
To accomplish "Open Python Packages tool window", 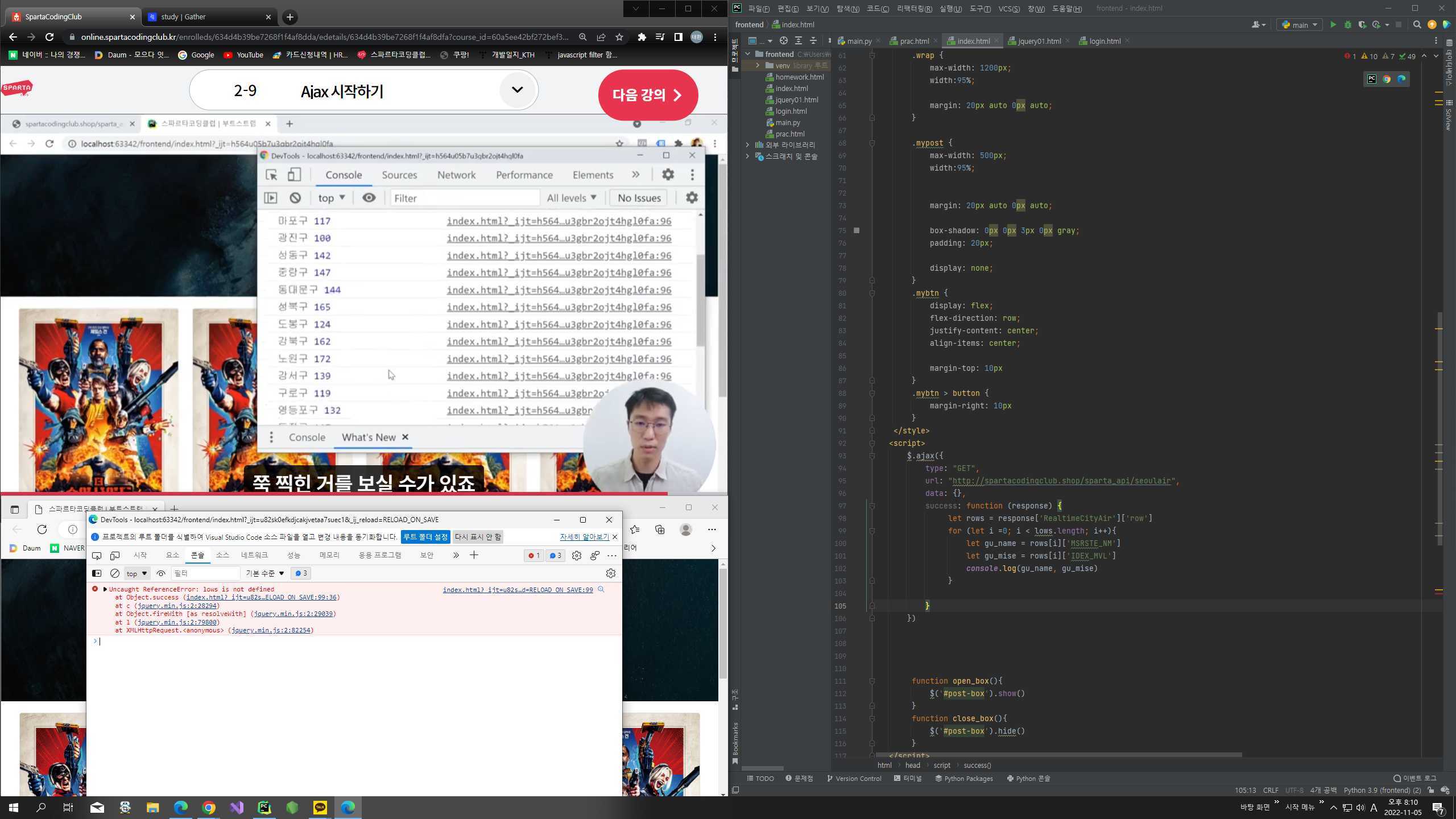I will coord(964,779).
